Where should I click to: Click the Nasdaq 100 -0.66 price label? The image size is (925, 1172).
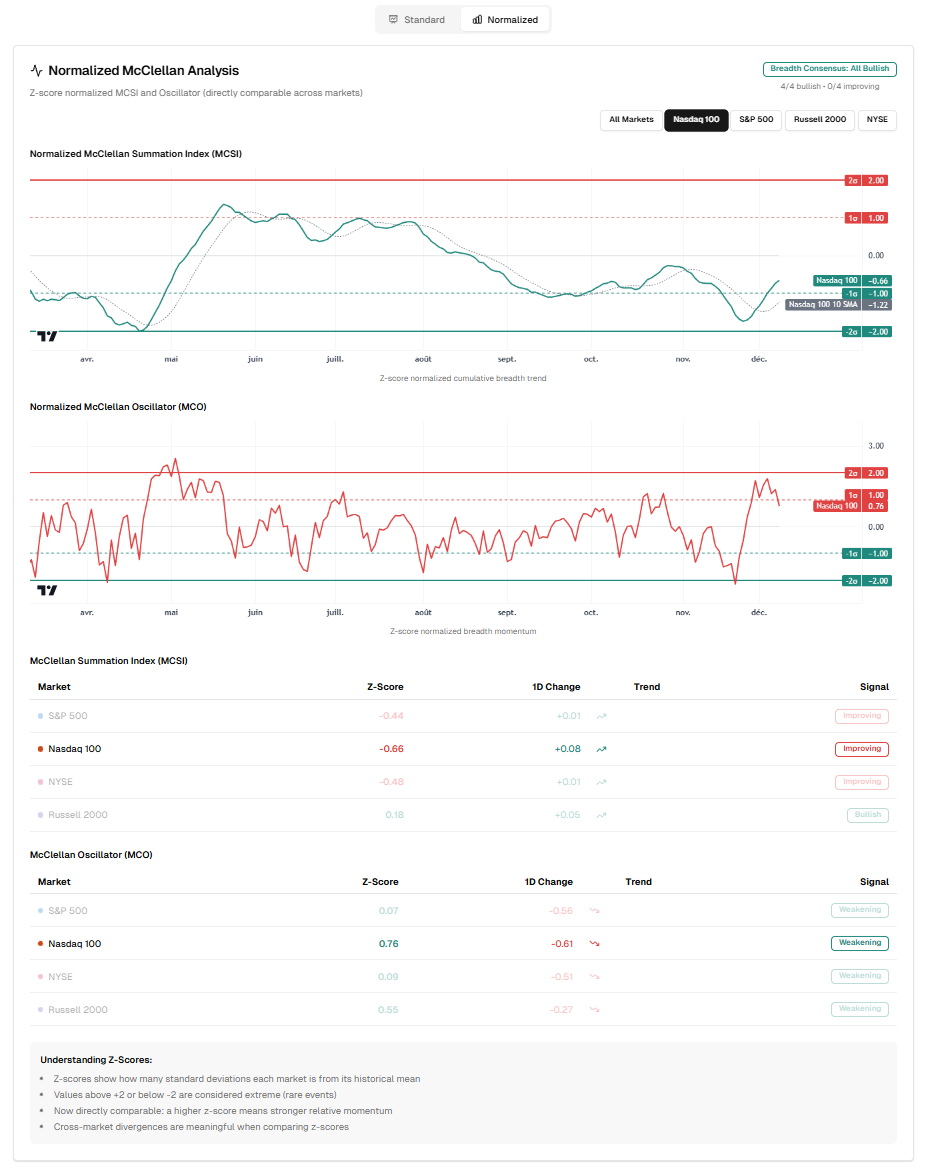(852, 281)
